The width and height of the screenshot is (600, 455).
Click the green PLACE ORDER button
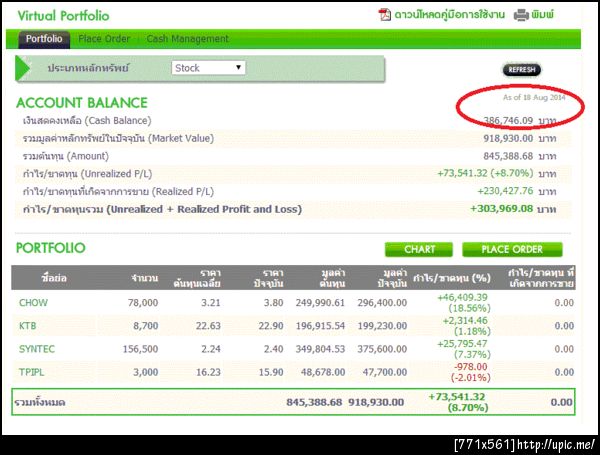coord(512,250)
